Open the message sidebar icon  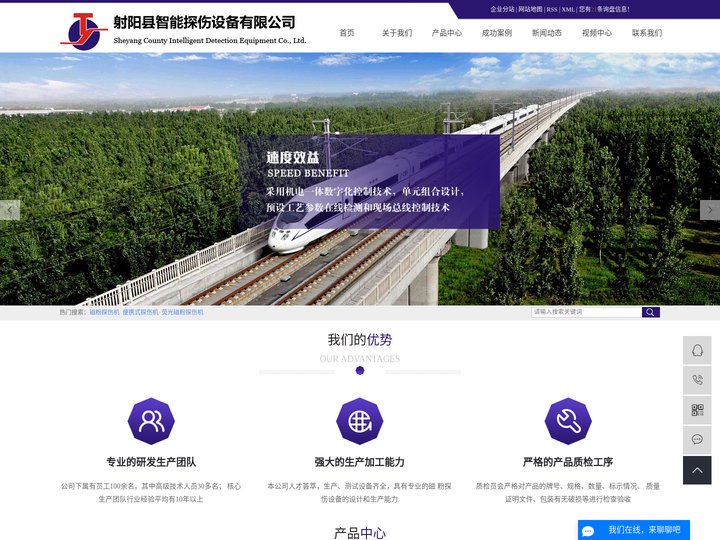697,439
